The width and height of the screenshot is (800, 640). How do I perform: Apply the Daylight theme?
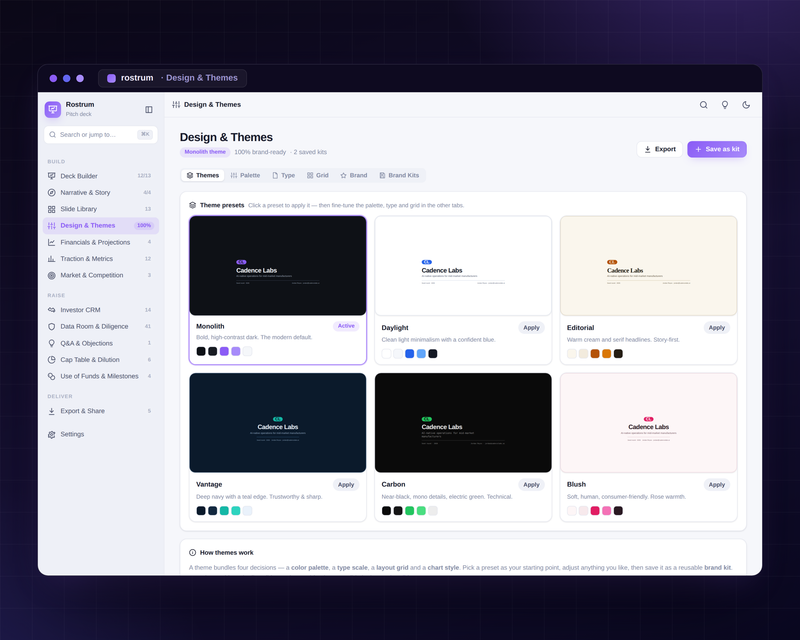point(531,328)
